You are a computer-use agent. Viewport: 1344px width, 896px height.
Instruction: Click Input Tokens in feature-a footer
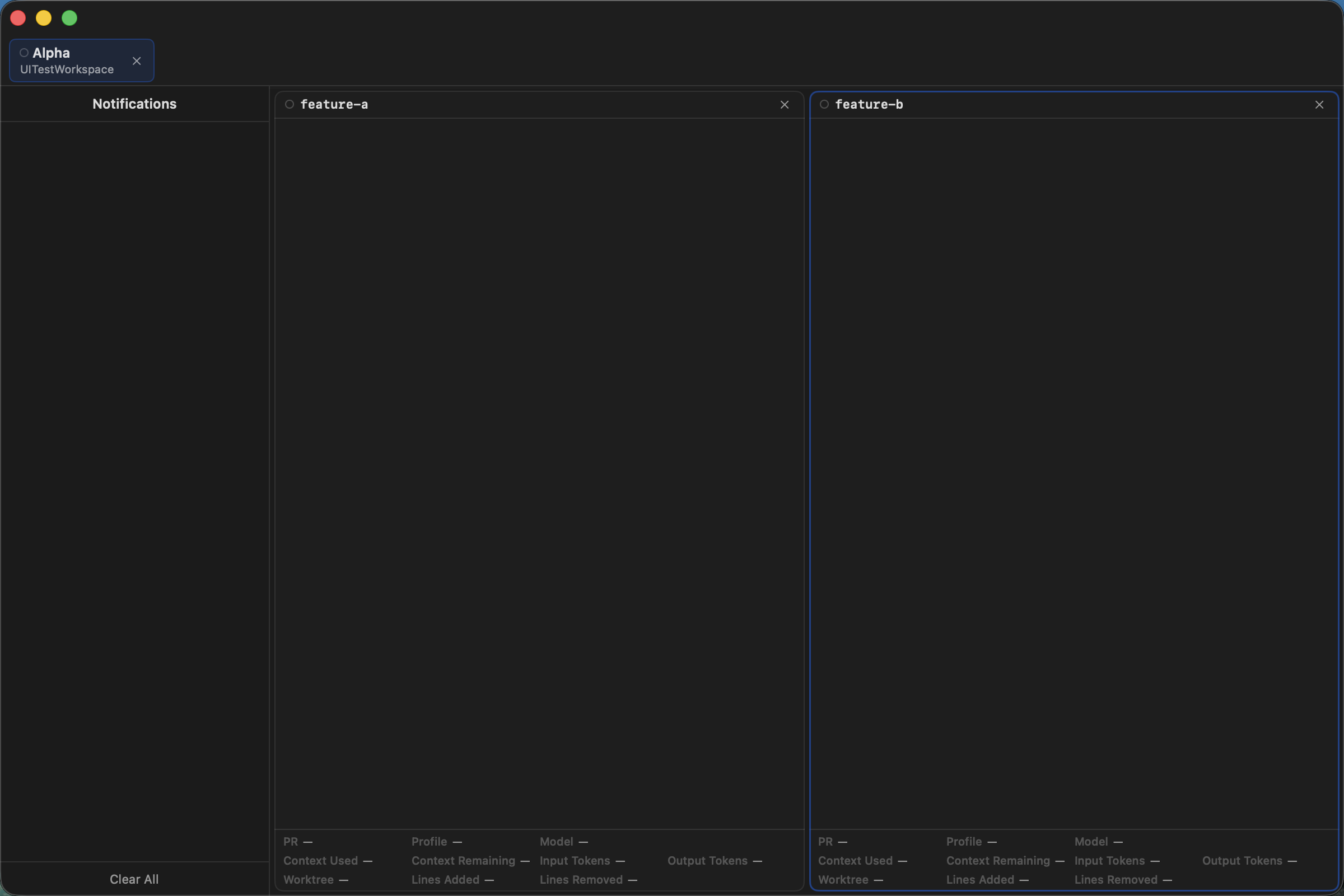(x=575, y=861)
